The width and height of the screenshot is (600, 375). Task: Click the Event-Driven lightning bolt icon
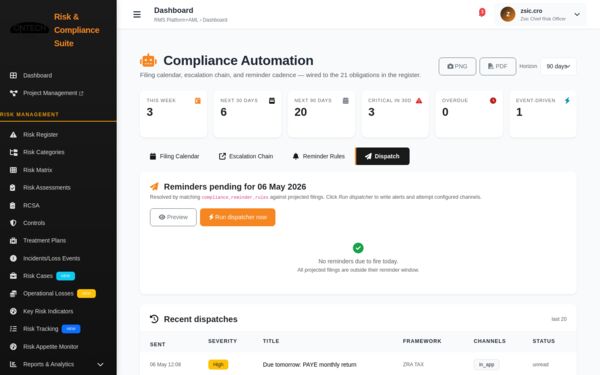(567, 101)
